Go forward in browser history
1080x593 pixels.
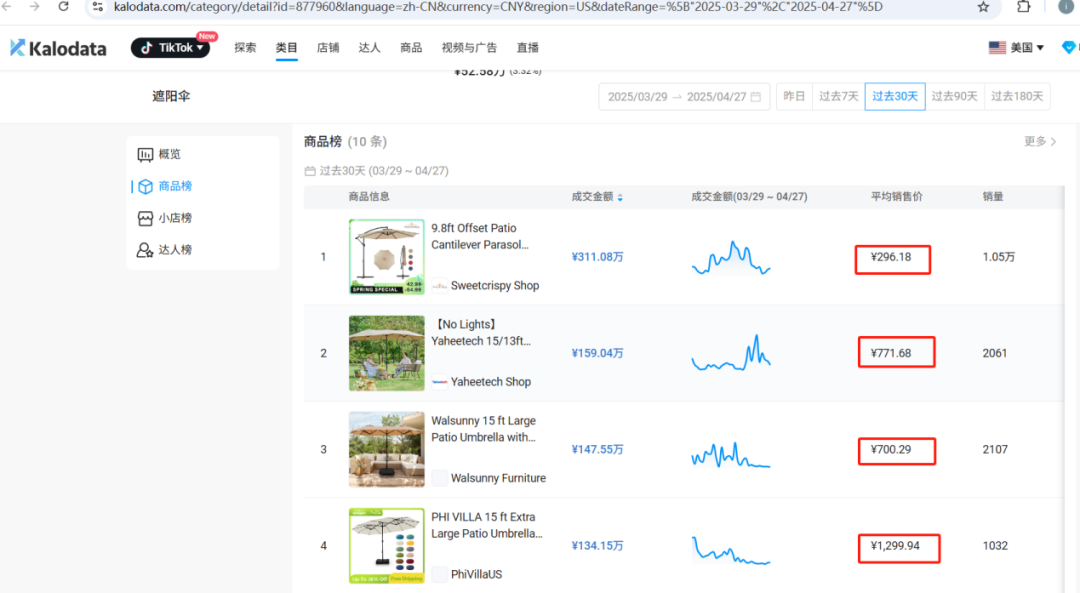[x=34, y=7]
